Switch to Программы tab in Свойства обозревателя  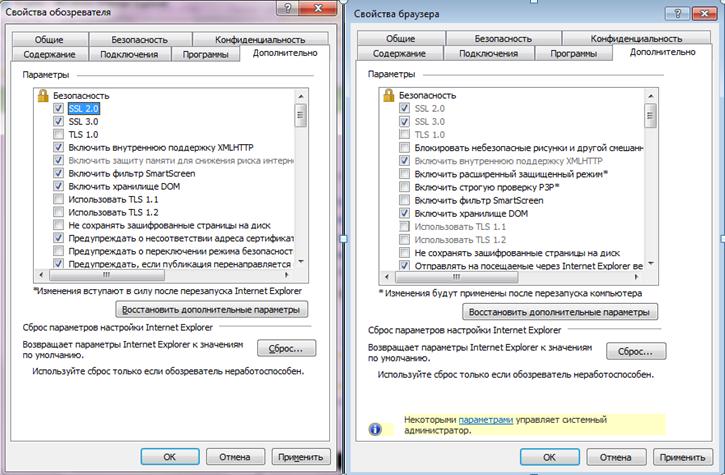point(205,54)
